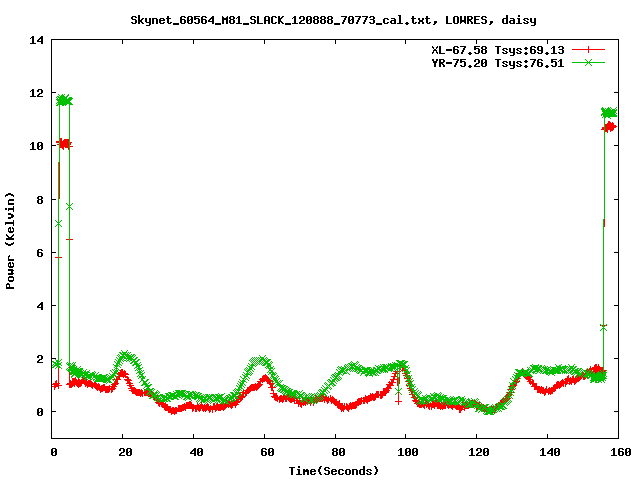Click the x-axis tick label 120
640x480 pixels.
479,452
